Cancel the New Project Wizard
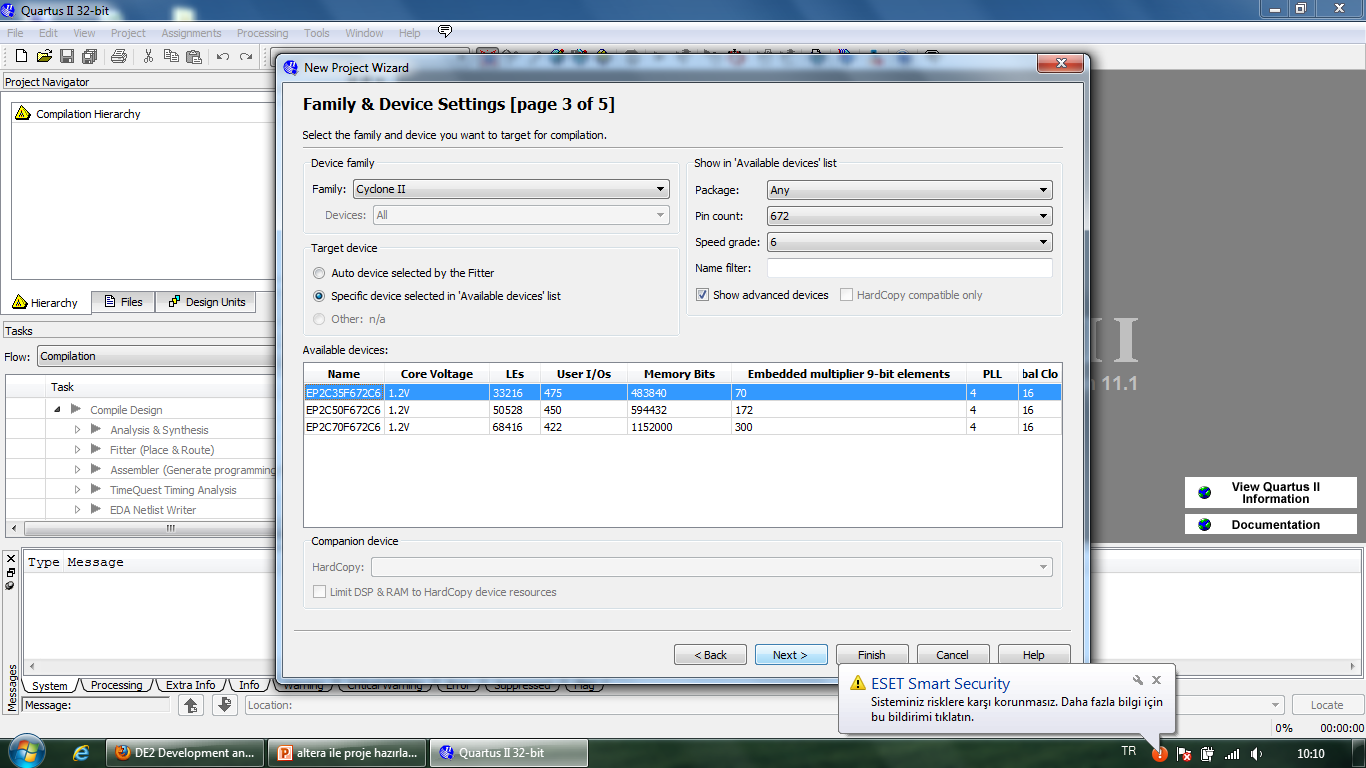The width and height of the screenshot is (1366, 768). pyautogui.click(x=953, y=655)
